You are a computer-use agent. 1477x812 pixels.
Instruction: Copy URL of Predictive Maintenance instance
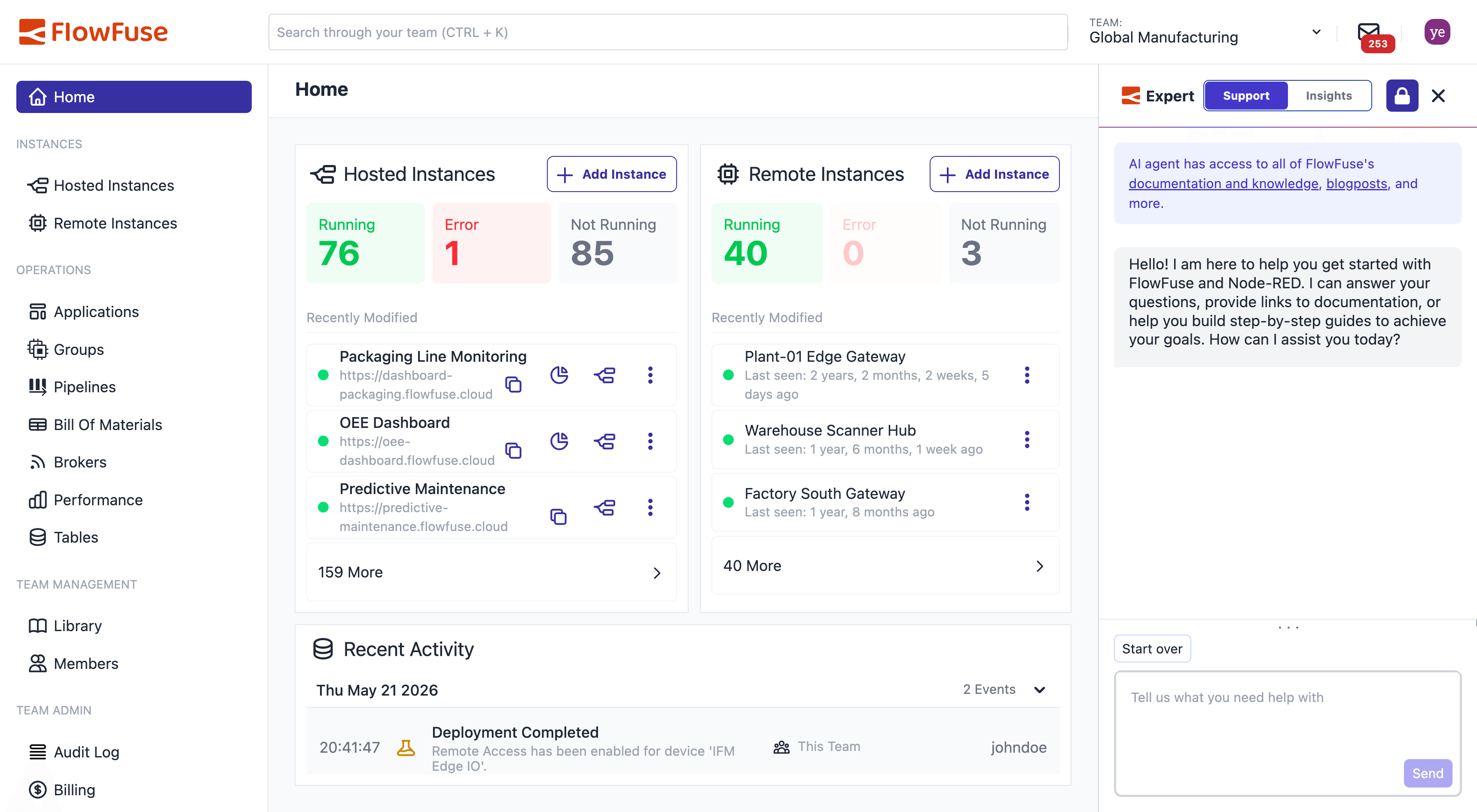[558, 517]
